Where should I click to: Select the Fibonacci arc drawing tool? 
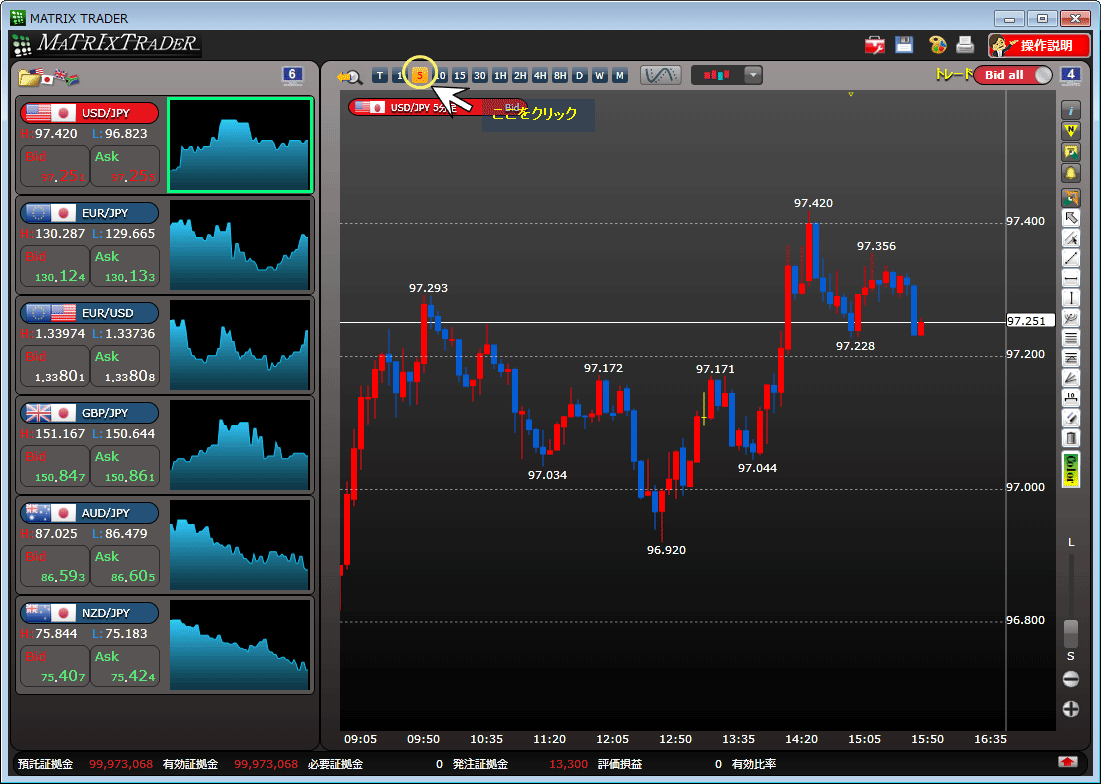1071,319
